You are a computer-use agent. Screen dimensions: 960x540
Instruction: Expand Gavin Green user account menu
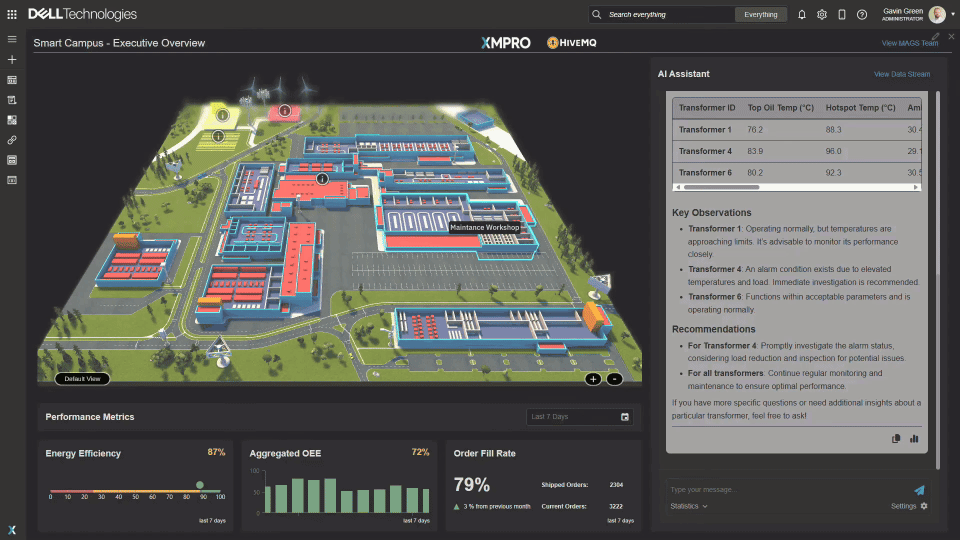pyautogui.click(x=937, y=14)
